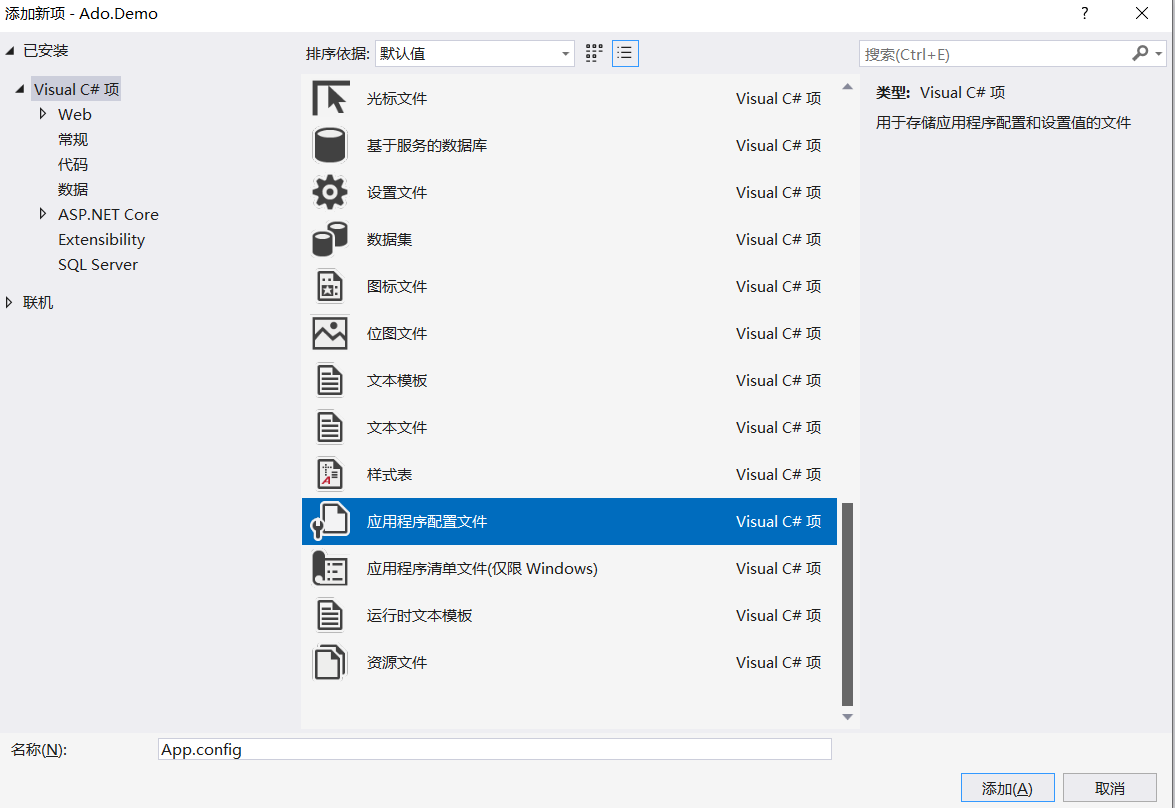Select the cursor file (光标文件) icon
1175x808 pixels.
(330, 98)
